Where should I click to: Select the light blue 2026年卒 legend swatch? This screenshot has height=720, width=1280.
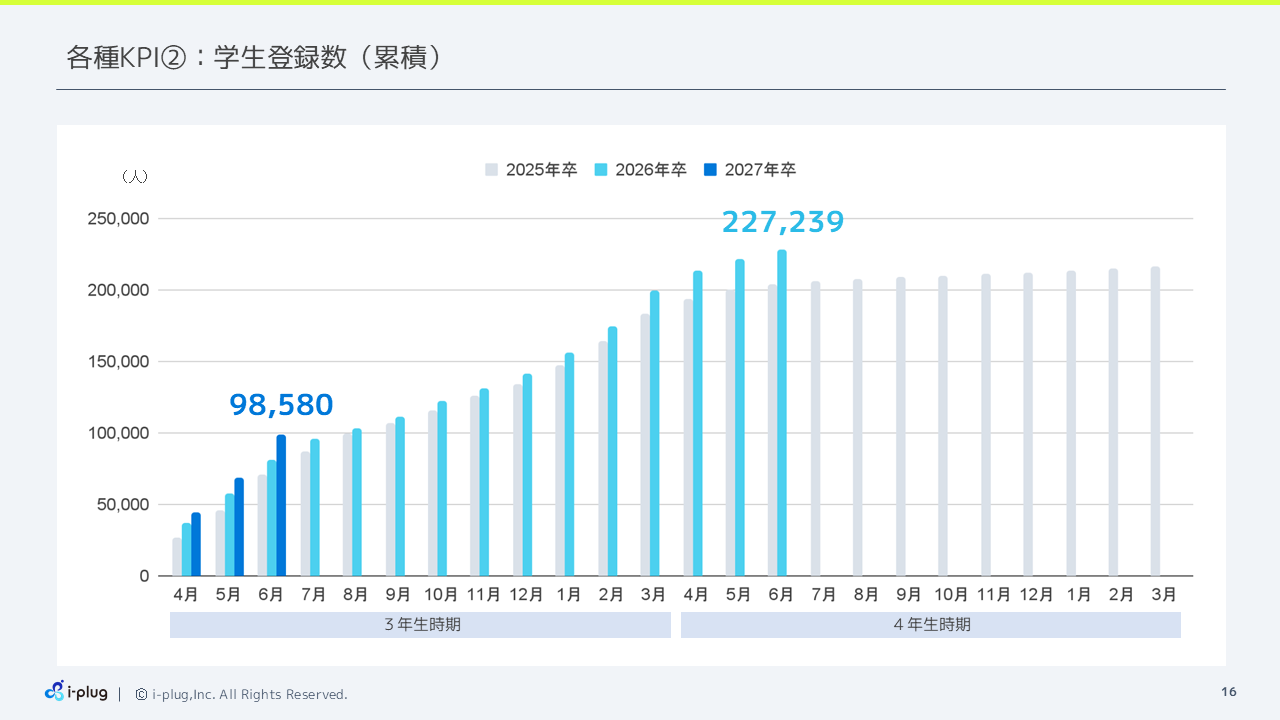(600, 169)
